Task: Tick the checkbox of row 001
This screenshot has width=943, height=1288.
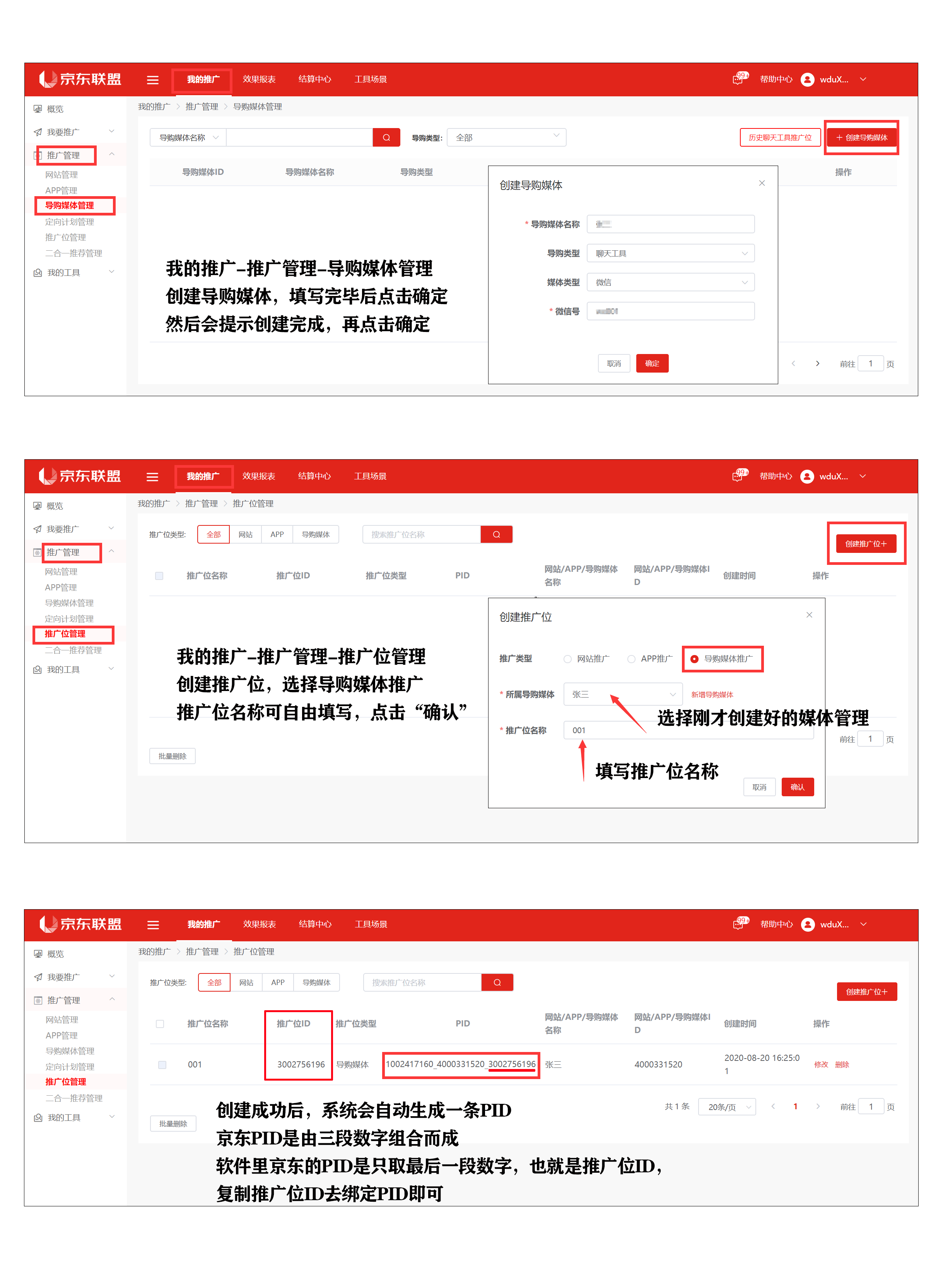Action: tap(162, 1065)
